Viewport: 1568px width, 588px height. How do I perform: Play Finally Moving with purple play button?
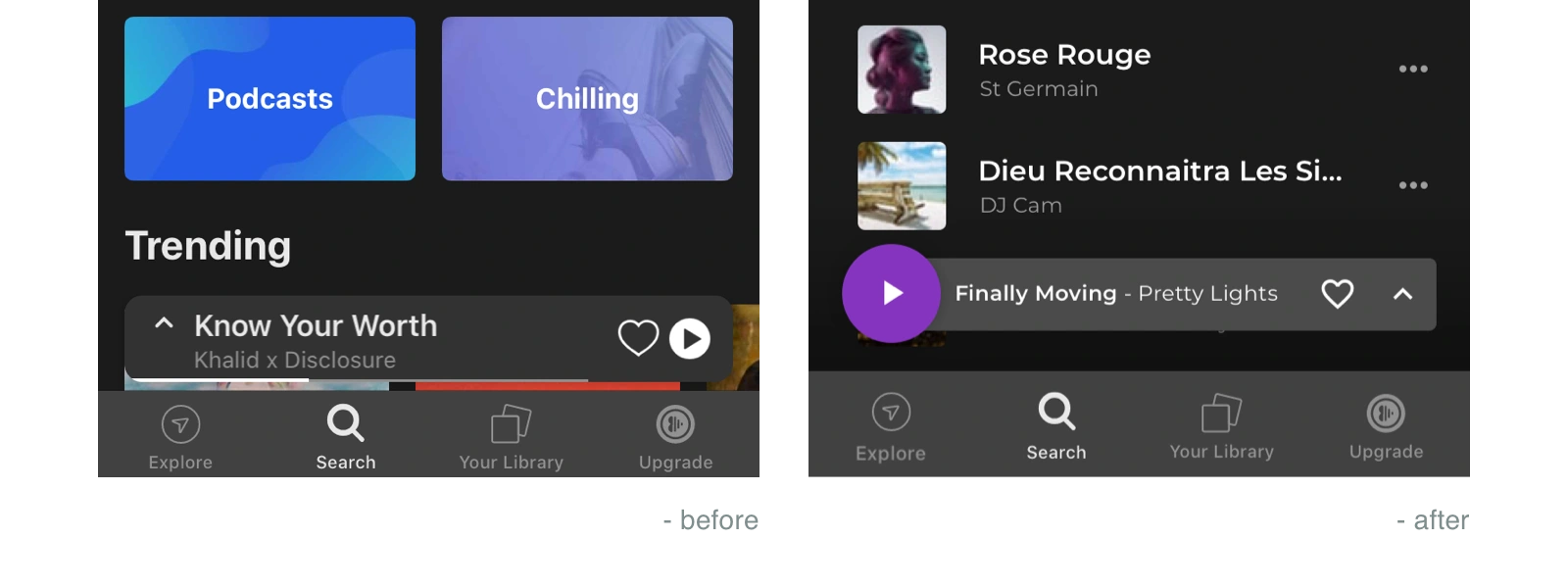click(891, 293)
